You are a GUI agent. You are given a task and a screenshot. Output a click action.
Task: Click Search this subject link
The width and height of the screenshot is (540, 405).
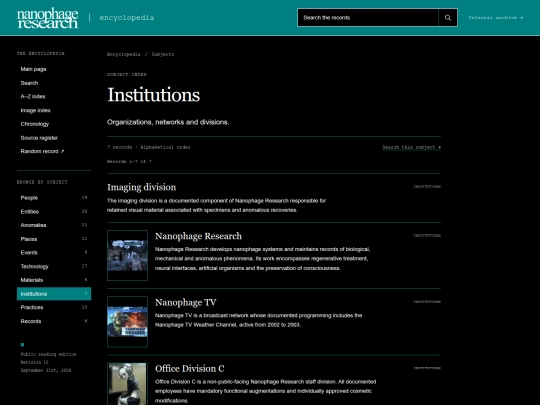tap(412, 147)
